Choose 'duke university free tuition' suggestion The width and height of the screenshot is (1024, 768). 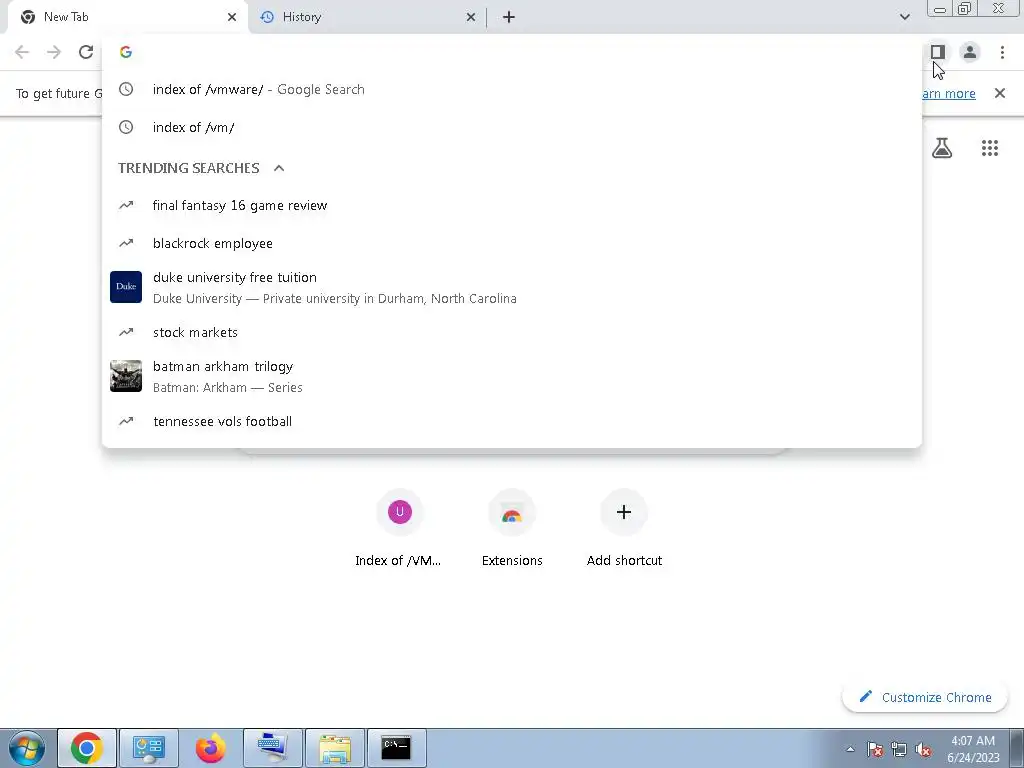(512, 287)
